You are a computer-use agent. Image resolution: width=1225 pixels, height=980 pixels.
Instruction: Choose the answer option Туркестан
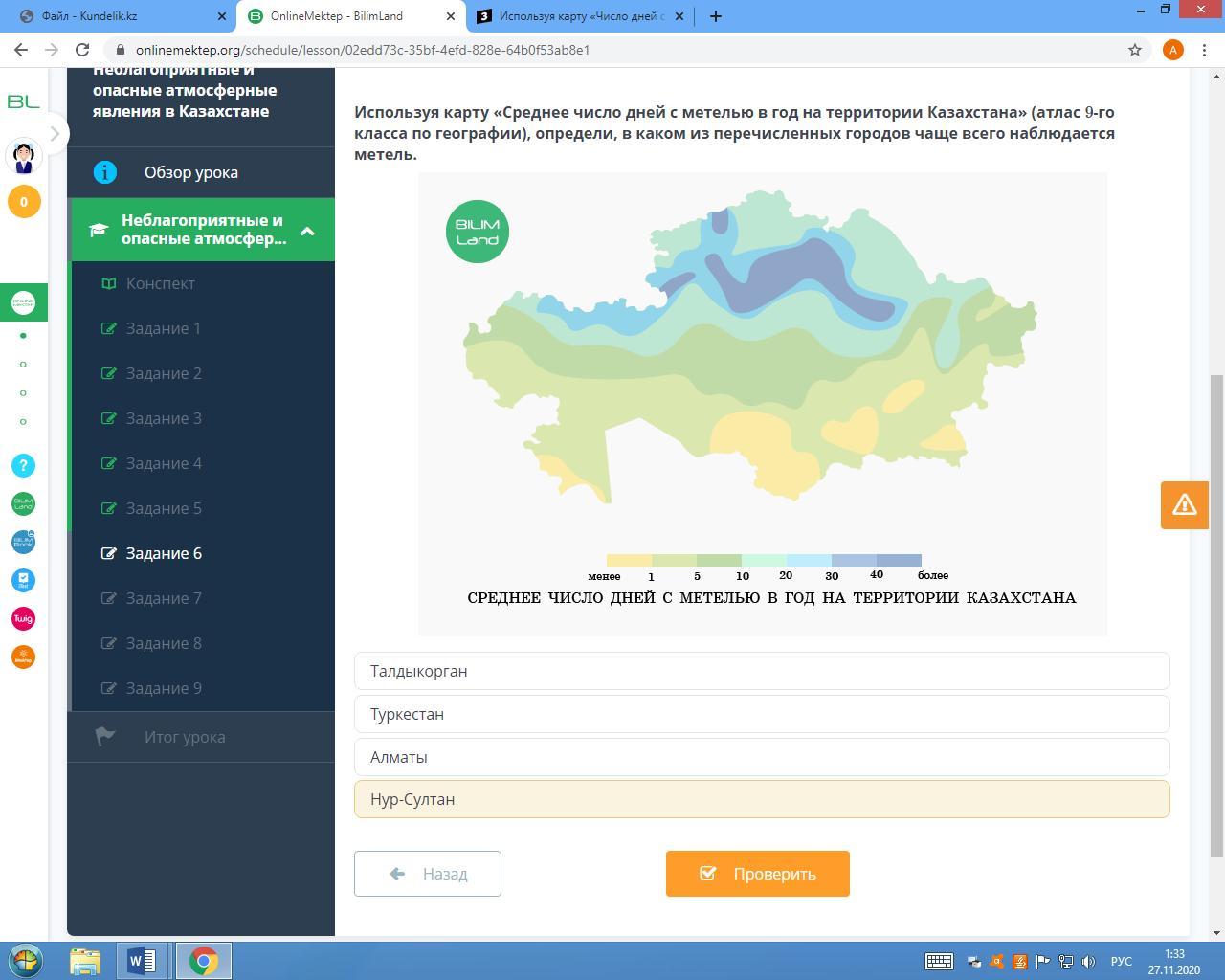761,714
